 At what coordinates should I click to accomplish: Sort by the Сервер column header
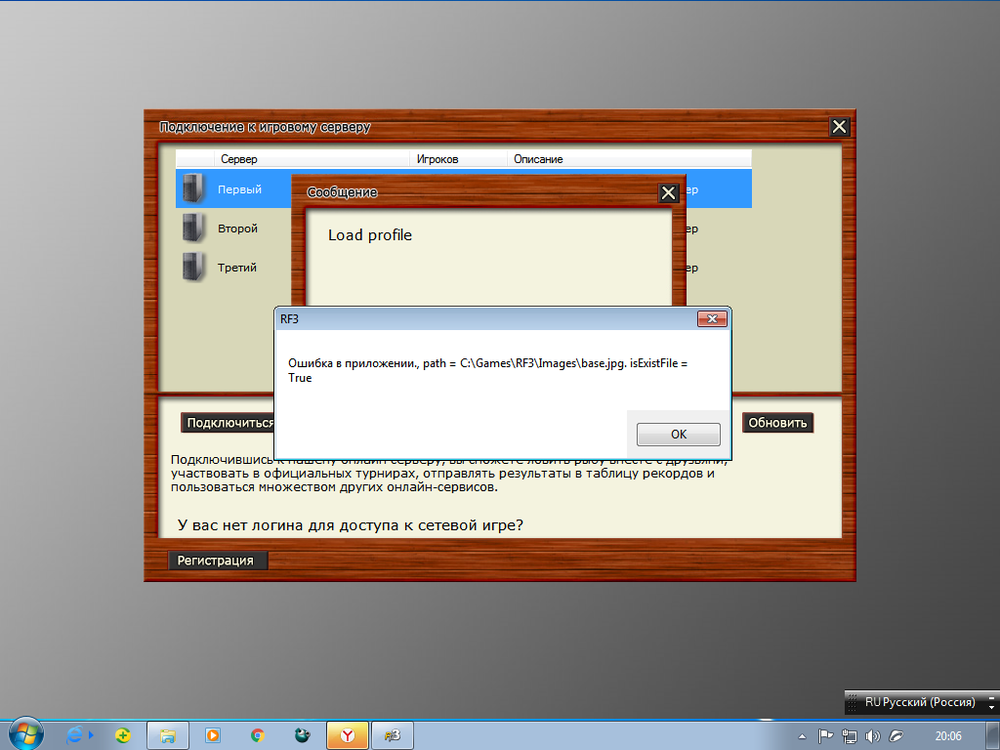(239, 159)
